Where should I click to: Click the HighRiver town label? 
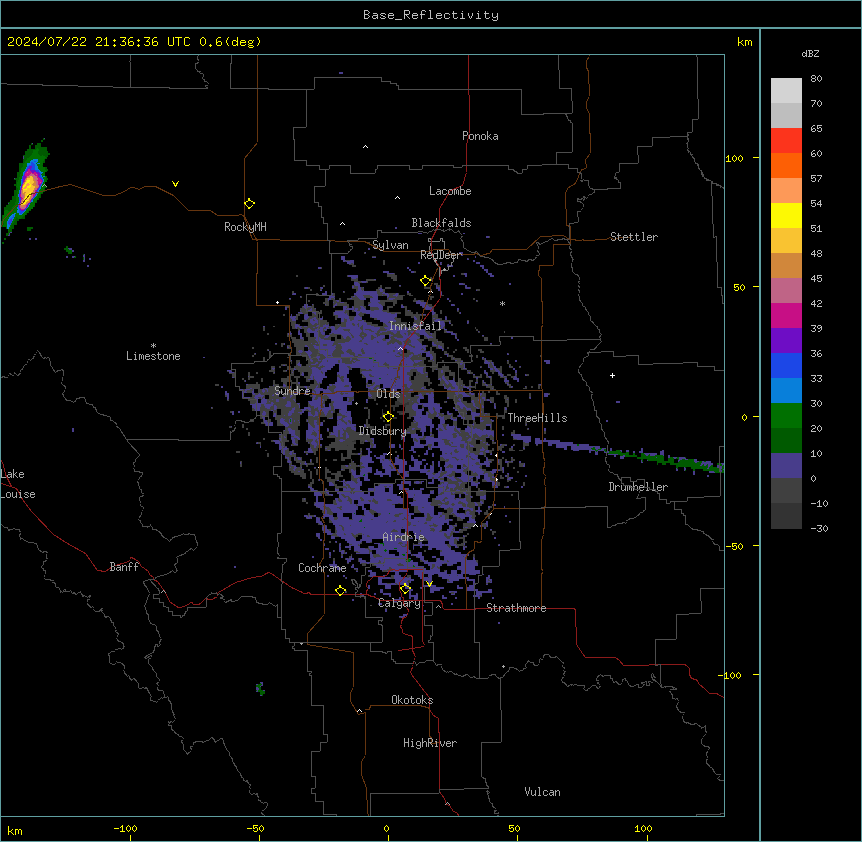[x=430, y=743]
